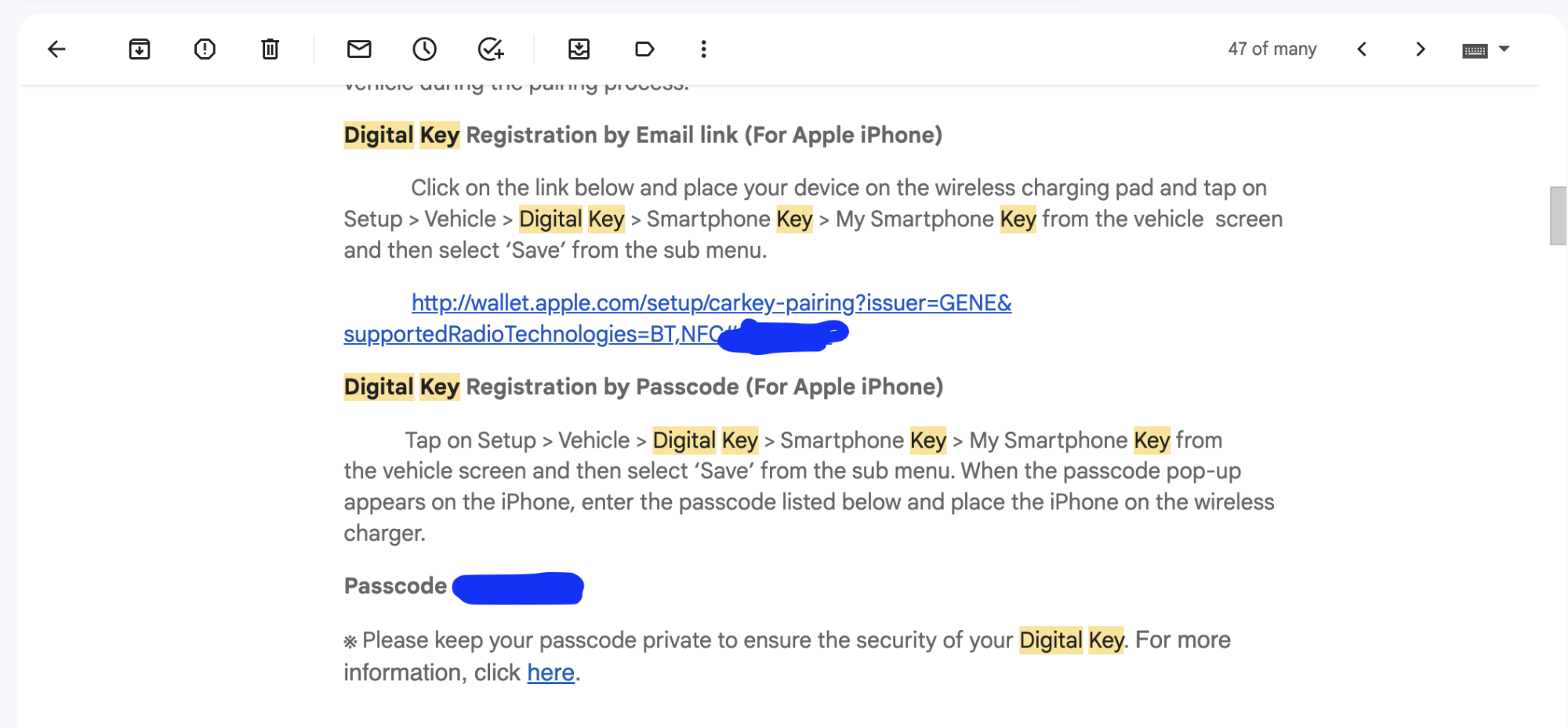Screen dimensions: 1568x728
Task: Show the older email with right chevron
Action: tap(1420, 49)
